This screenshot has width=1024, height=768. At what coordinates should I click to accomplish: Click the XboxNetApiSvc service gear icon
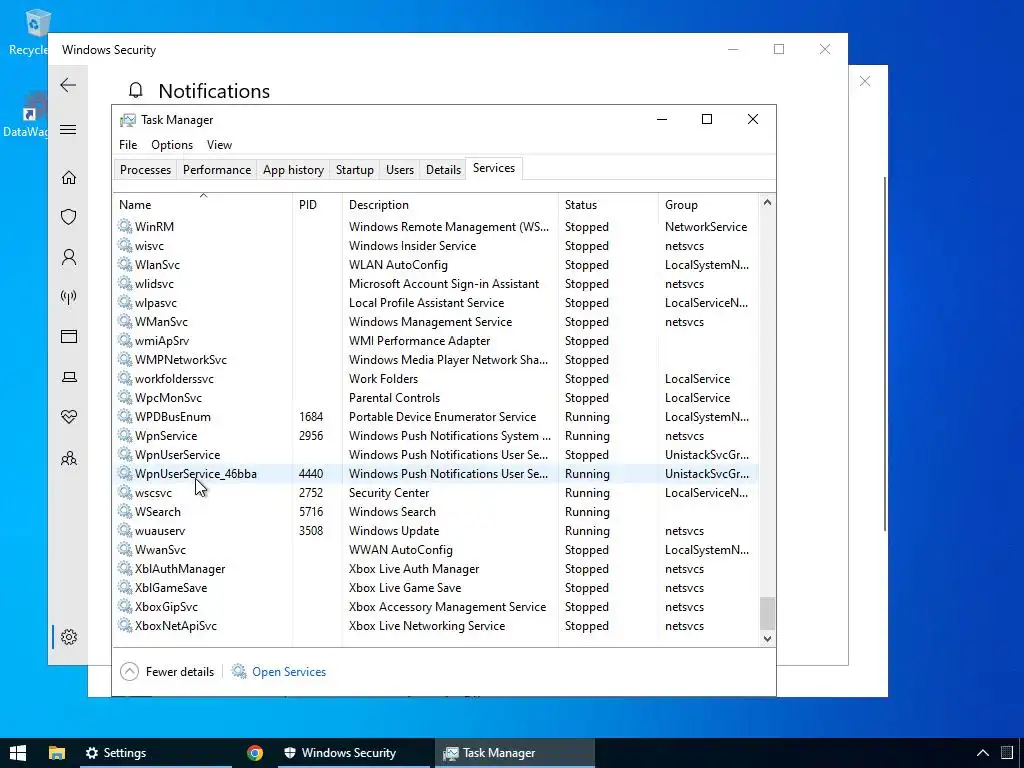click(x=125, y=626)
